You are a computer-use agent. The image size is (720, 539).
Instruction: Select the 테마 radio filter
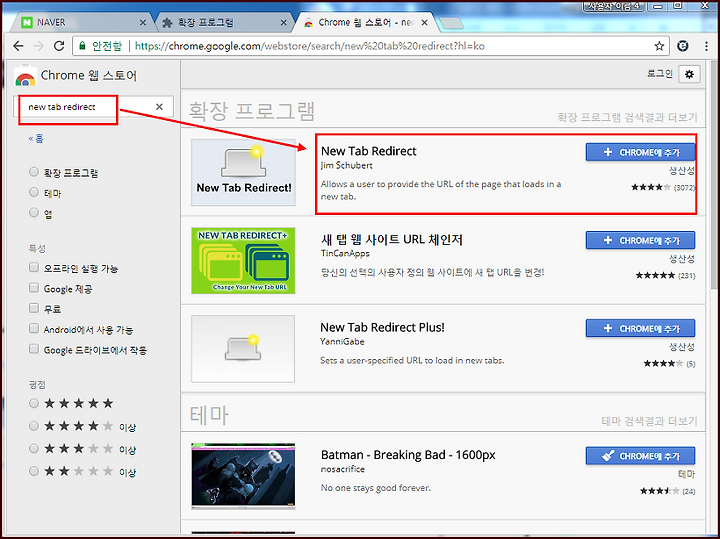coord(34,192)
